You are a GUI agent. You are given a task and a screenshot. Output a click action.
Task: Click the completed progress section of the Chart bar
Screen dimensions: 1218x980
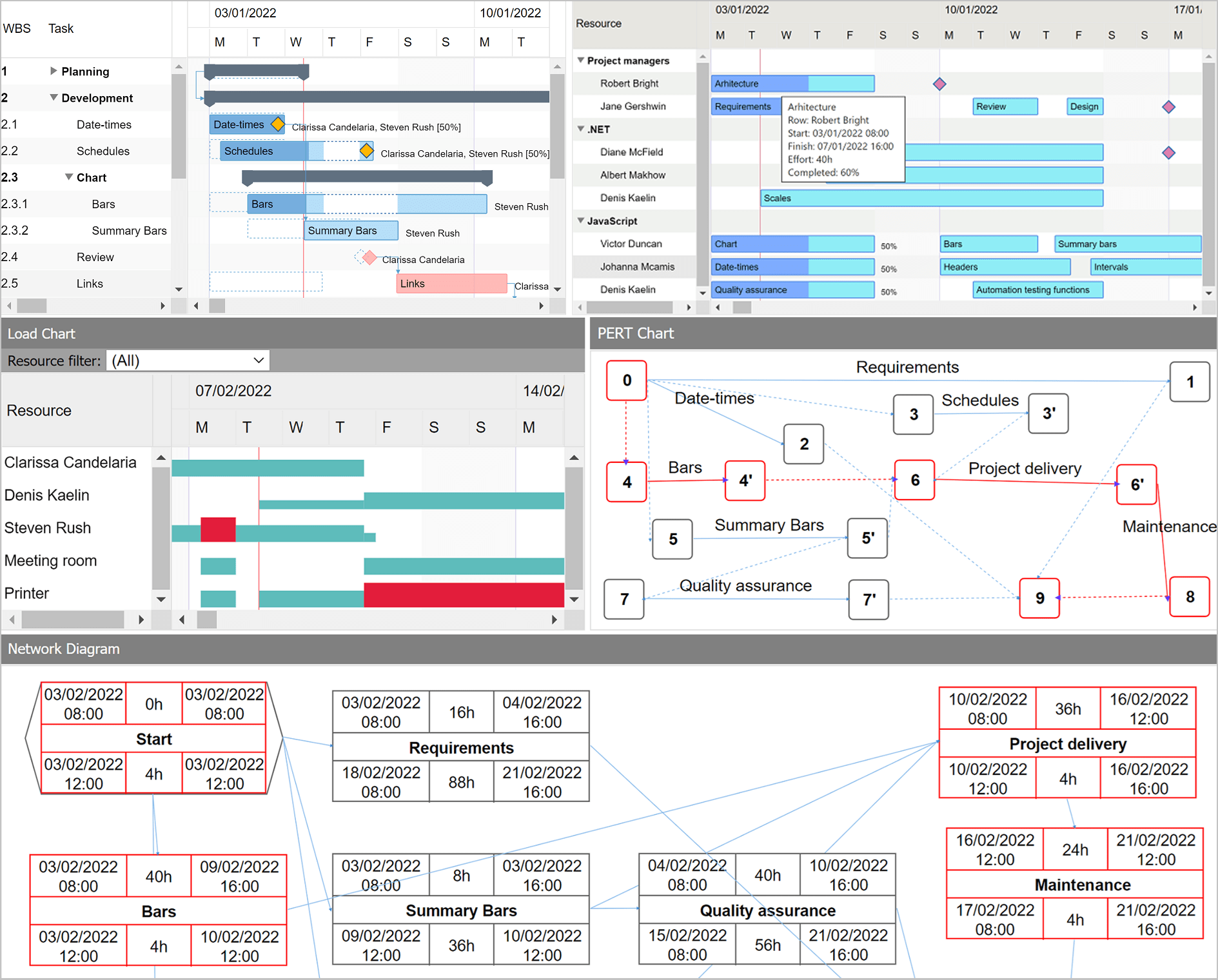point(759,244)
